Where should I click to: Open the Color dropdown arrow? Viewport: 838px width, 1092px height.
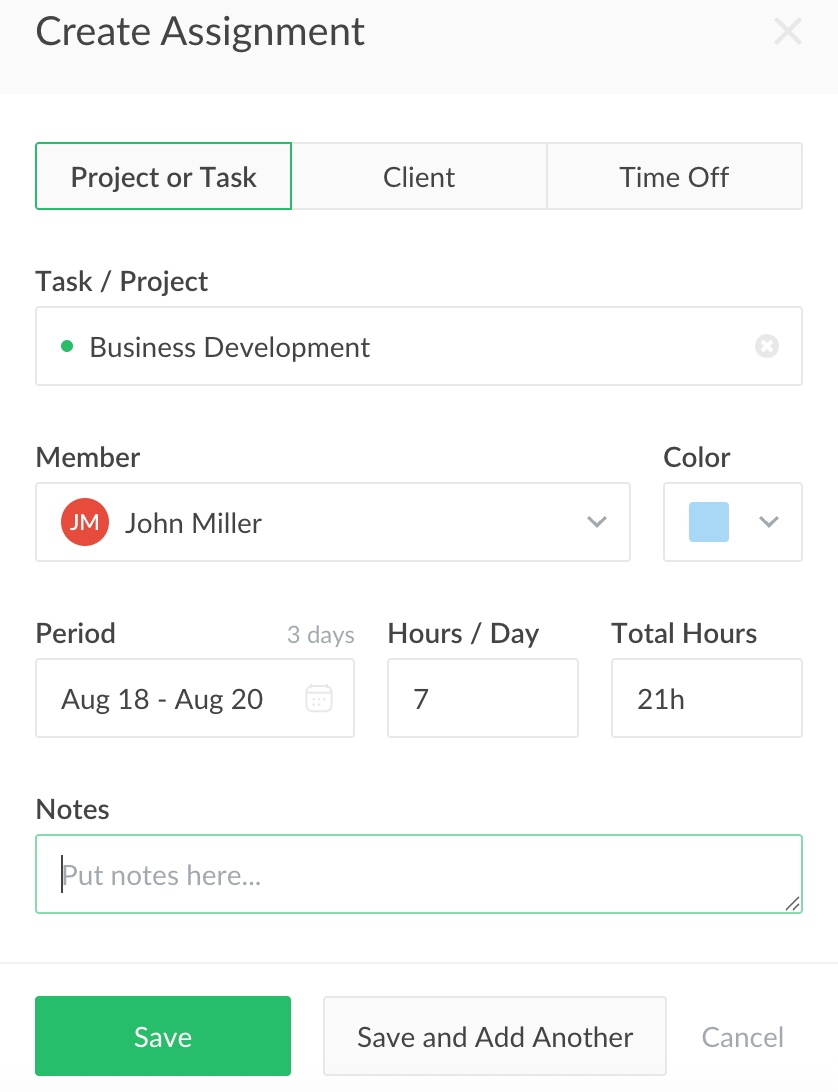tap(769, 522)
